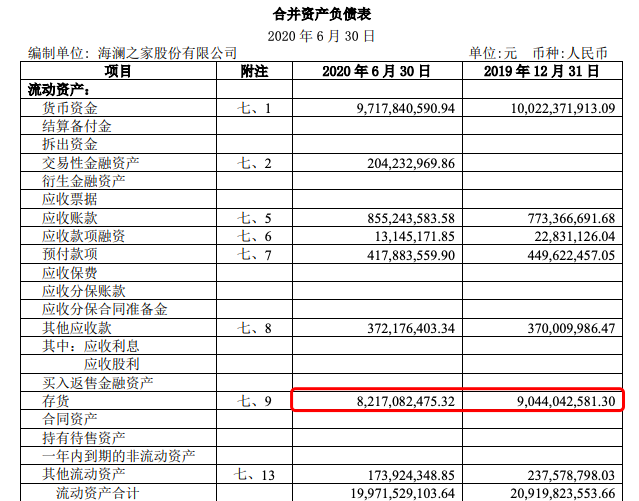The image size is (639, 501).
Task: Click the 单位:元 币种:人民币 label
Action: (538, 53)
